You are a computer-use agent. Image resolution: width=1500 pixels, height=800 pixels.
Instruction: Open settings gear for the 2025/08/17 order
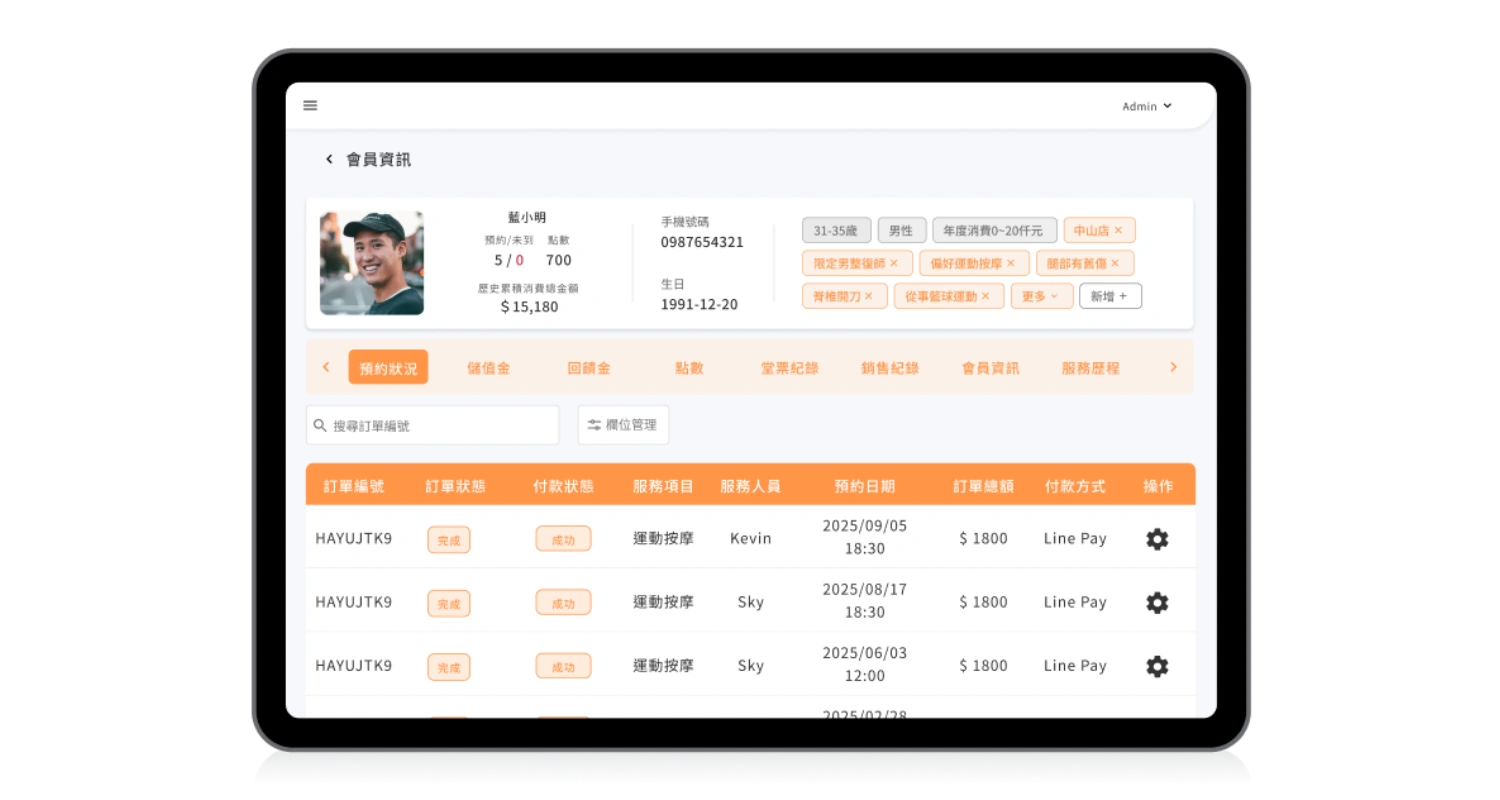1157,603
